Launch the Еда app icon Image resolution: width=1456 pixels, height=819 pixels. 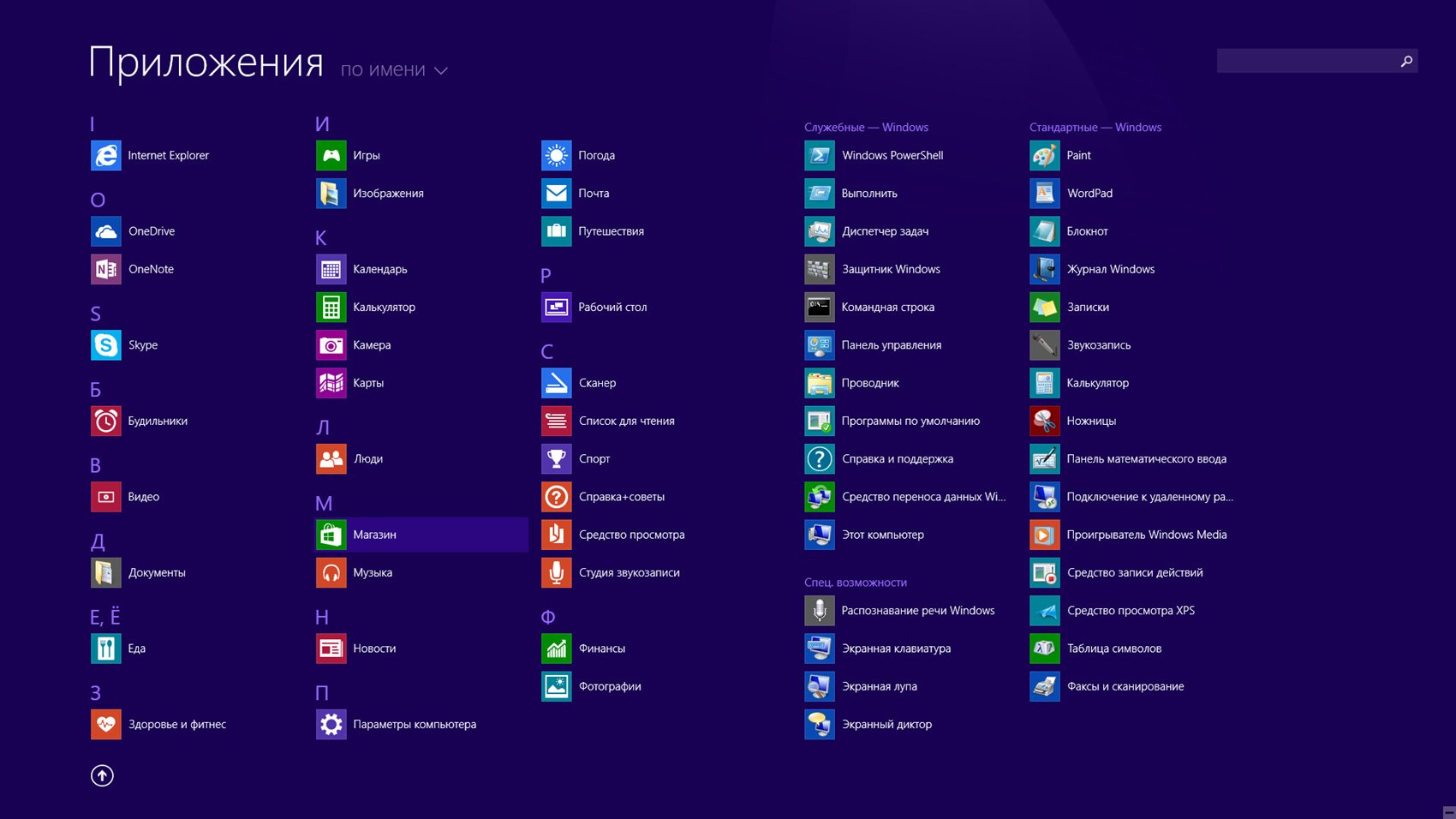tap(106, 649)
